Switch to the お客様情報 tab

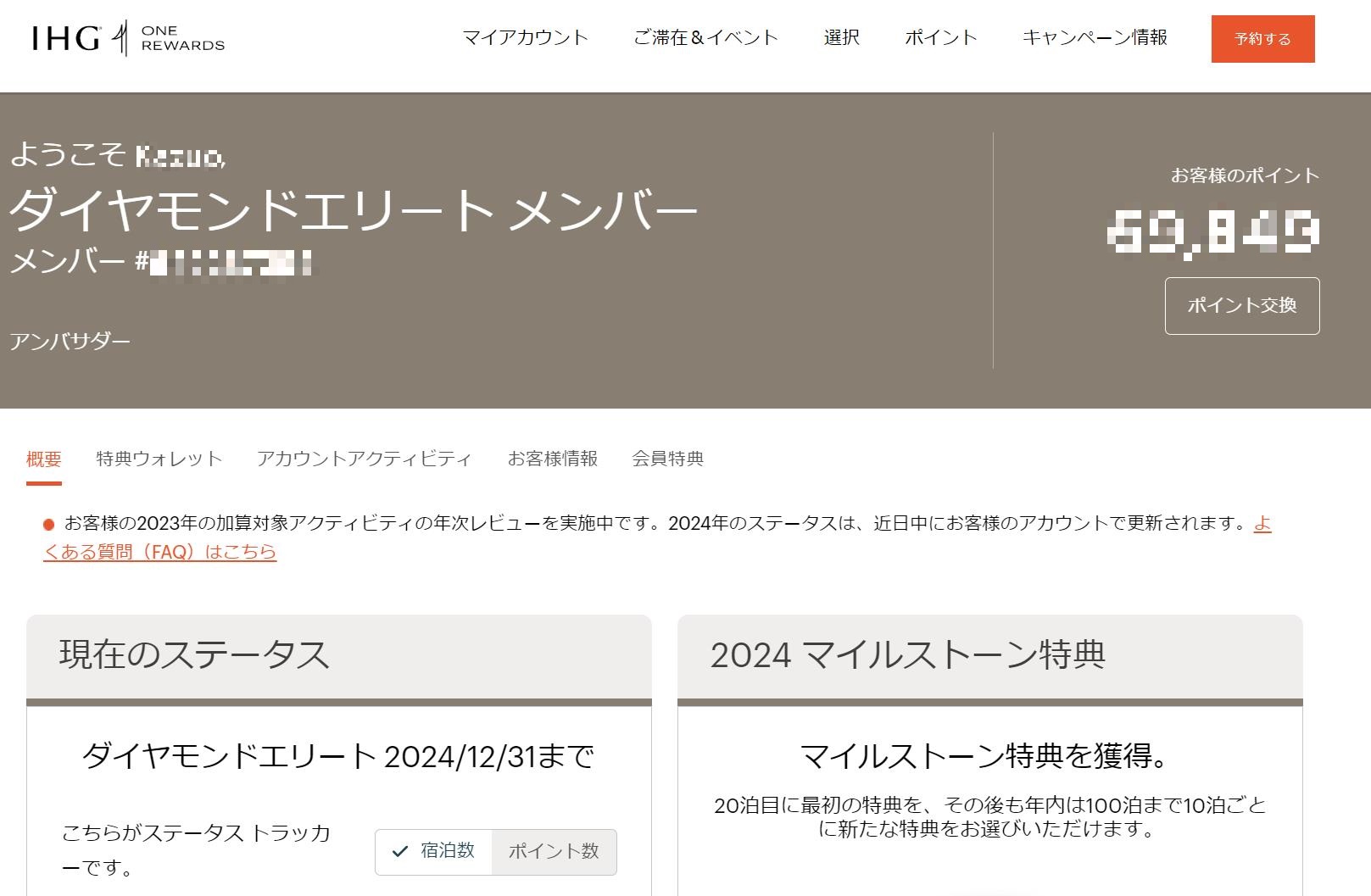553,459
